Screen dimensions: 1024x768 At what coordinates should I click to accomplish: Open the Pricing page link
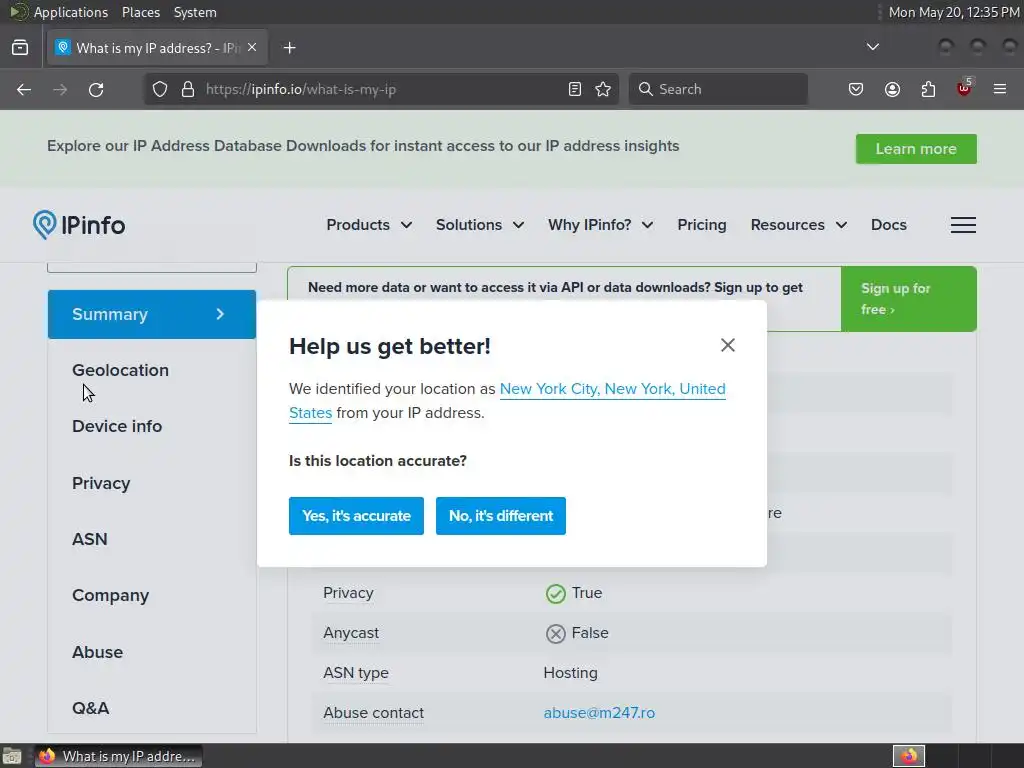click(701, 225)
